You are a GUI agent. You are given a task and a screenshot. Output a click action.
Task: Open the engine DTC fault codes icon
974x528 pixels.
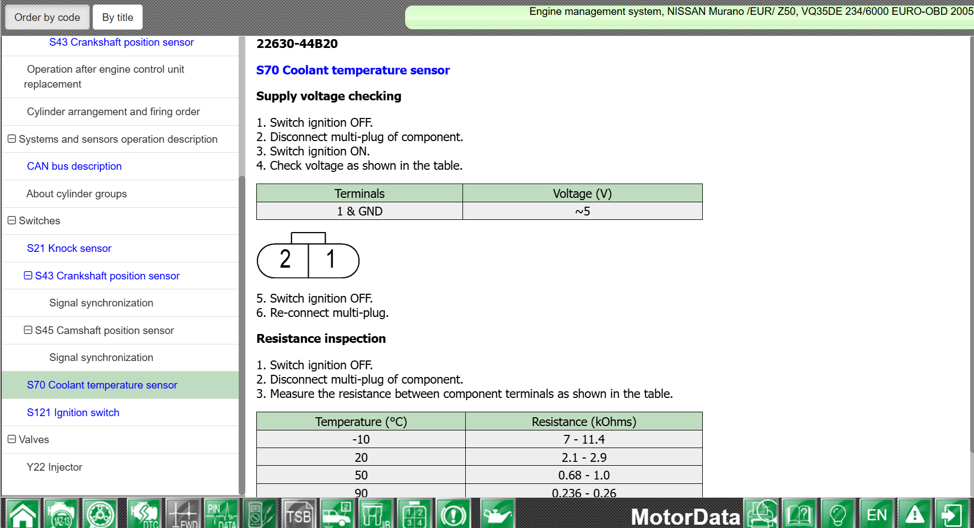point(144,514)
